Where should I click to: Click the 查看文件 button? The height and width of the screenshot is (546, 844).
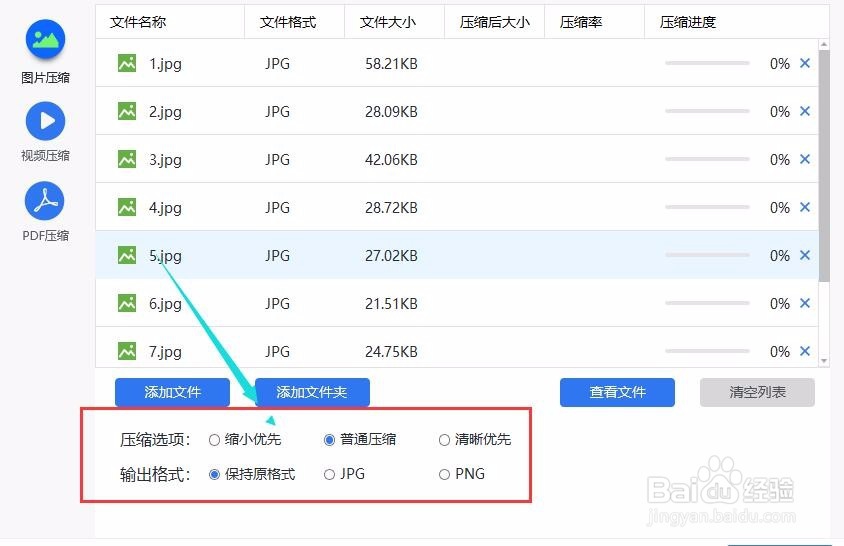(617, 392)
